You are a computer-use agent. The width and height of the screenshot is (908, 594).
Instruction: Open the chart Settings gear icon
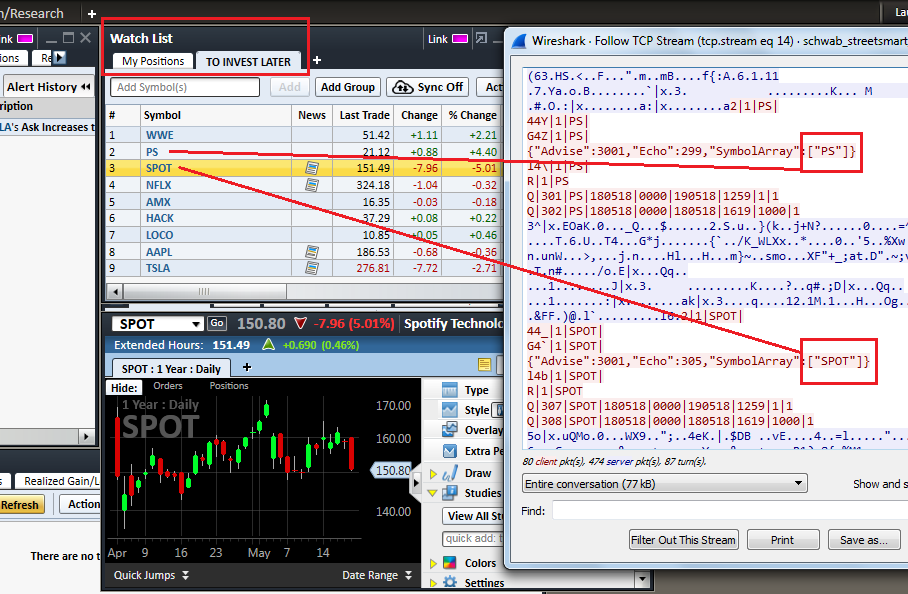[x=449, y=582]
